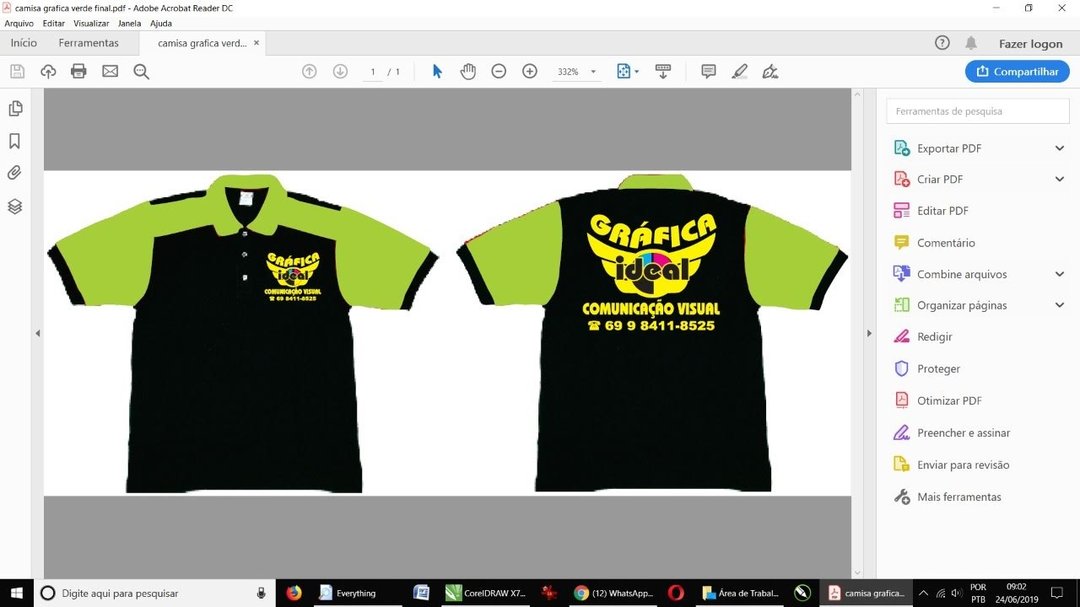This screenshot has width=1080, height=607.
Task: Open CorelDRAW X7 from the taskbar
Action: tap(487, 593)
